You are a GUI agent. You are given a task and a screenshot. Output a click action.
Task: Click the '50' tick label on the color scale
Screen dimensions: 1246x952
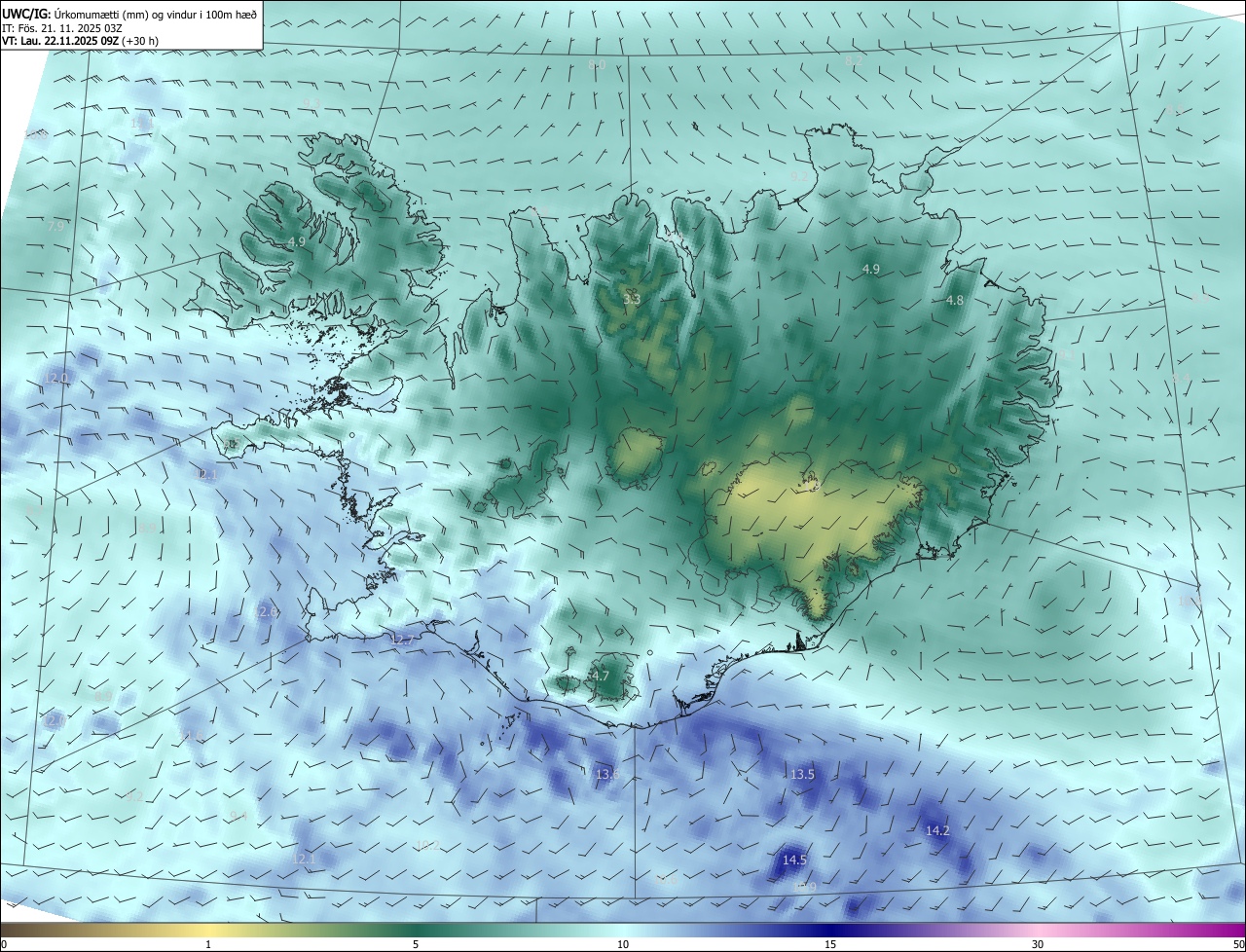(x=1237, y=944)
